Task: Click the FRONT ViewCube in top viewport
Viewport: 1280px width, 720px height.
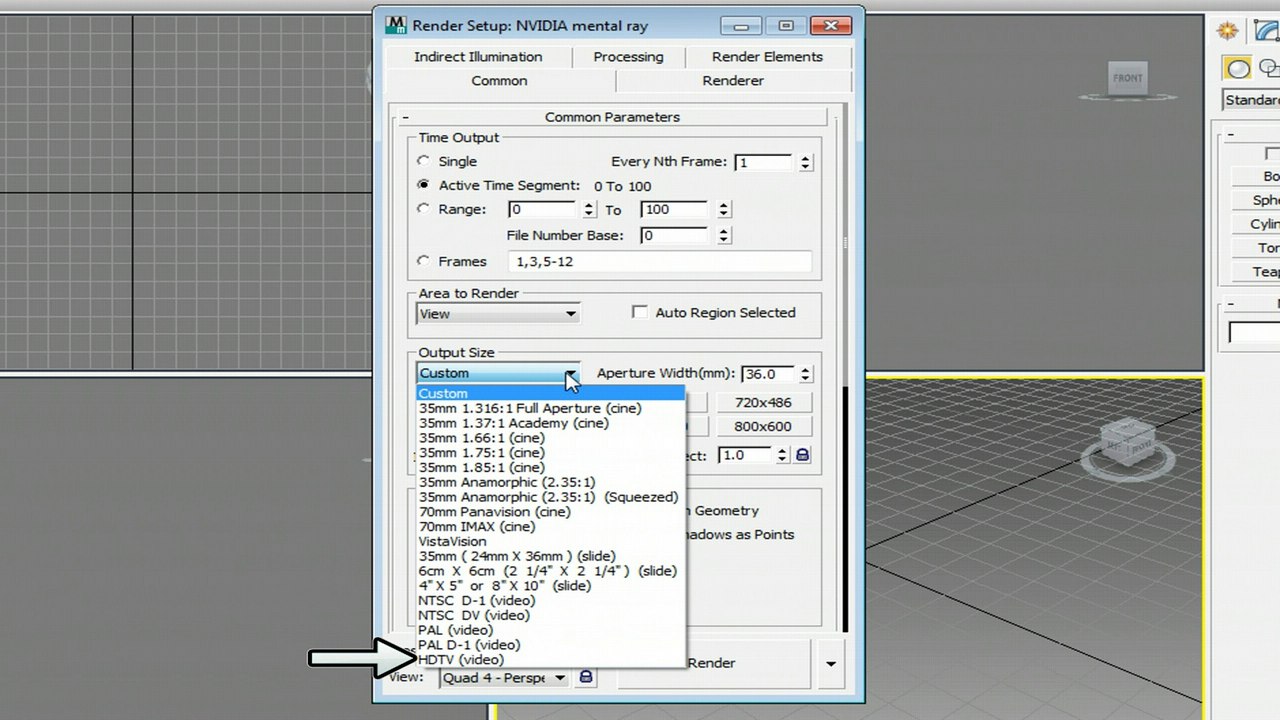Action: pyautogui.click(x=1127, y=78)
